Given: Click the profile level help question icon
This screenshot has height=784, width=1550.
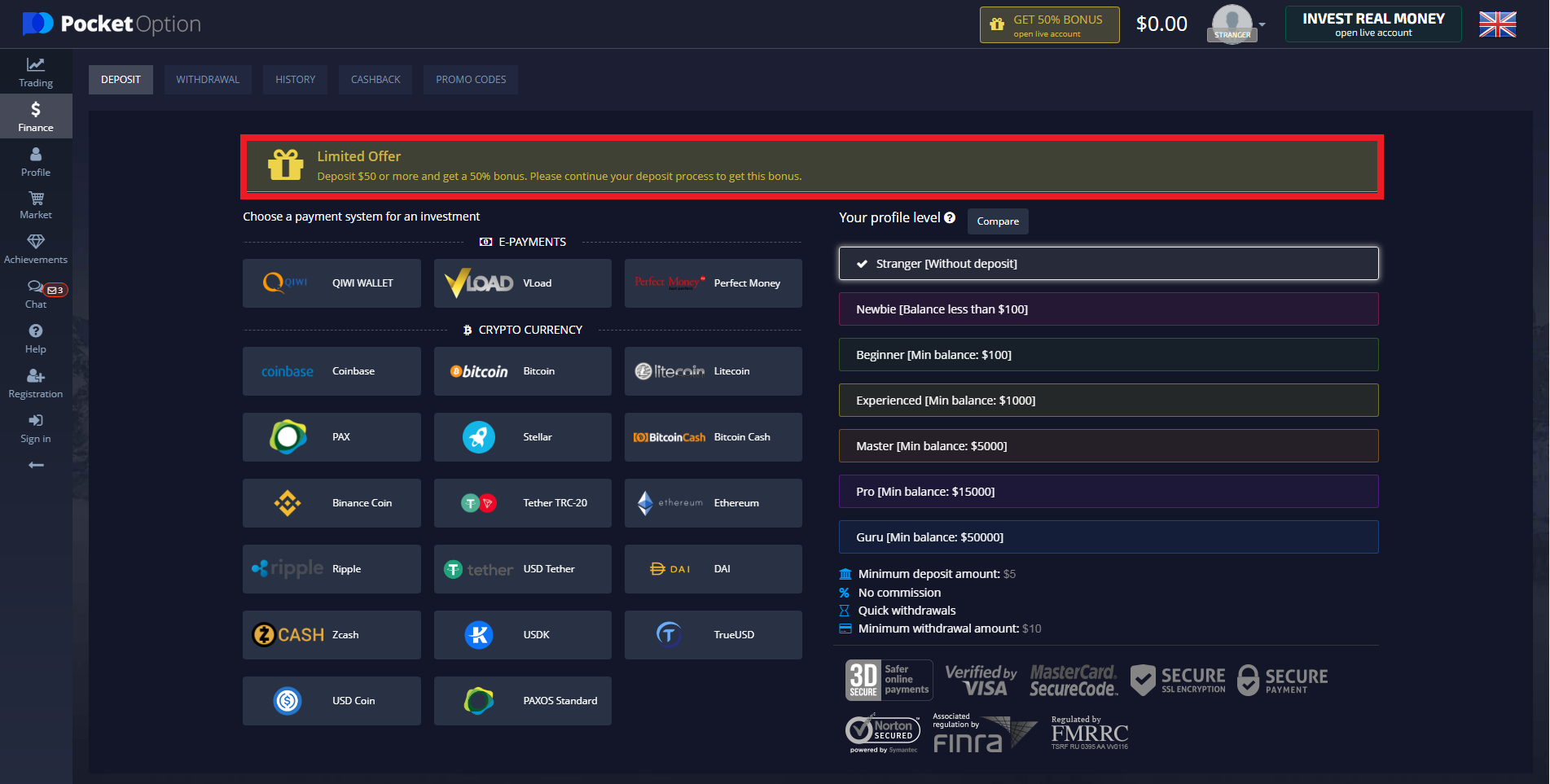Looking at the screenshot, I should coord(950,217).
